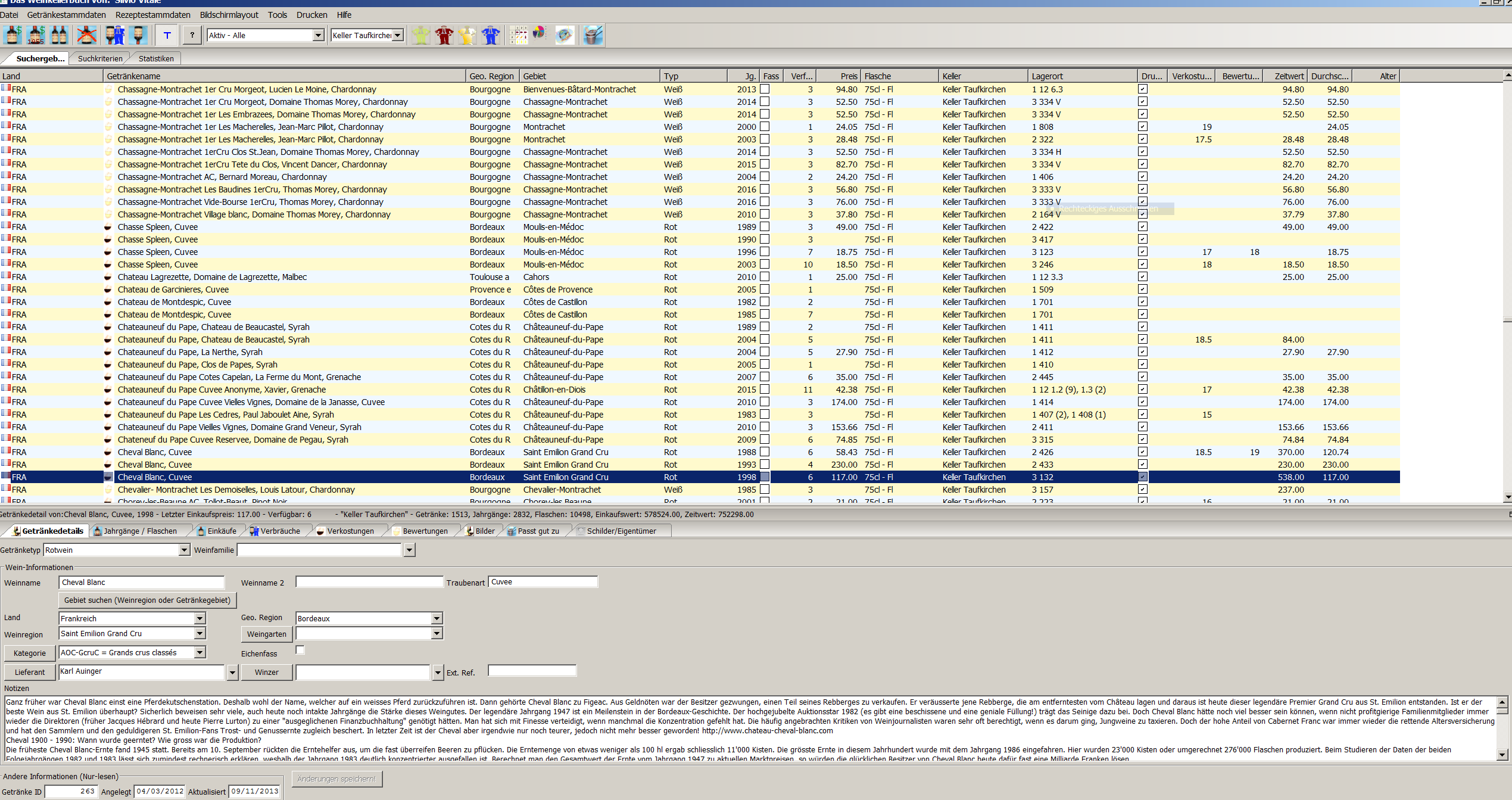Open the pie chart statistics icon
Image resolution: width=1512 pixels, height=800 pixels.
540,34
